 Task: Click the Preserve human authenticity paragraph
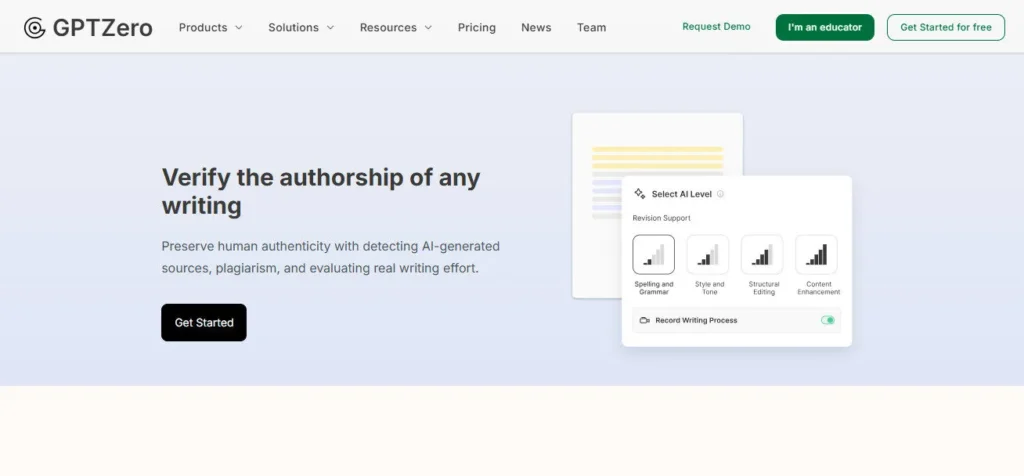(x=330, y=257)
